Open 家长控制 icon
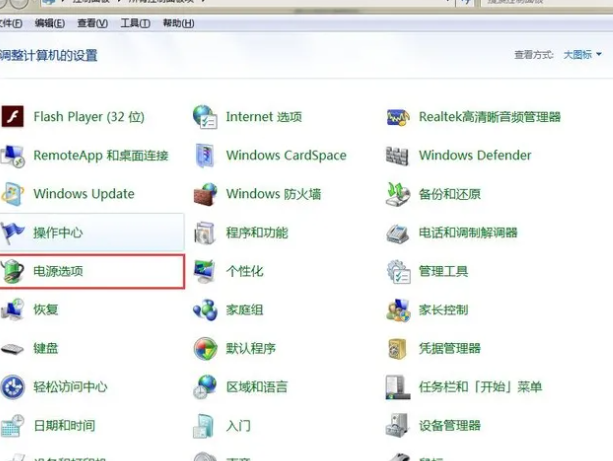The width and height of the screenshot is (613, 461). click(398, 310)
